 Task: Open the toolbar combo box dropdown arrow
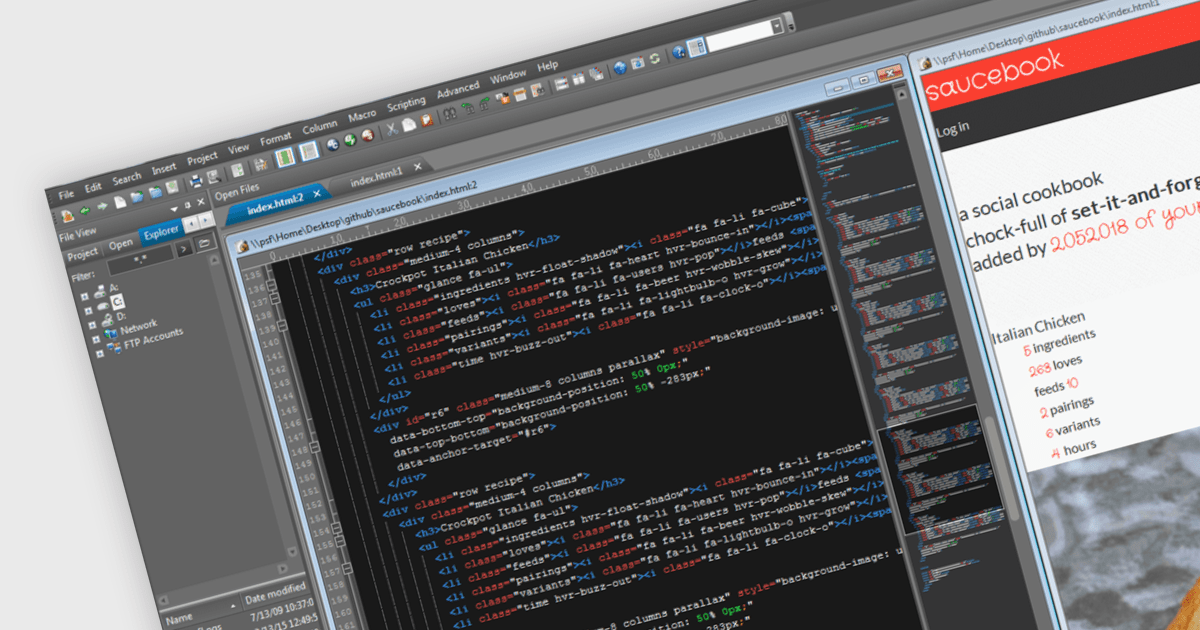coord(776,27)
